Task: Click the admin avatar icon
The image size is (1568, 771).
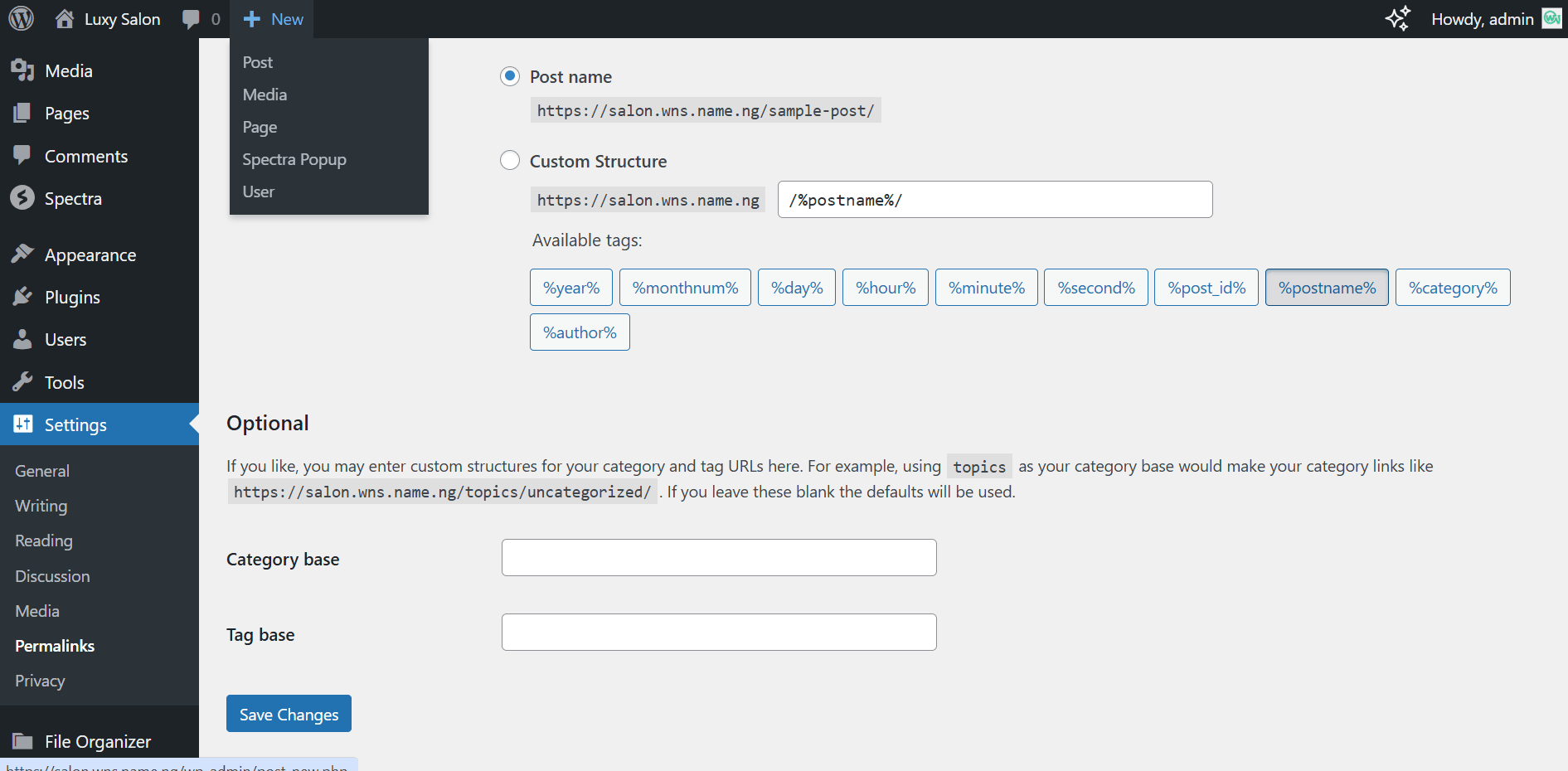Action: [1551, 18]
